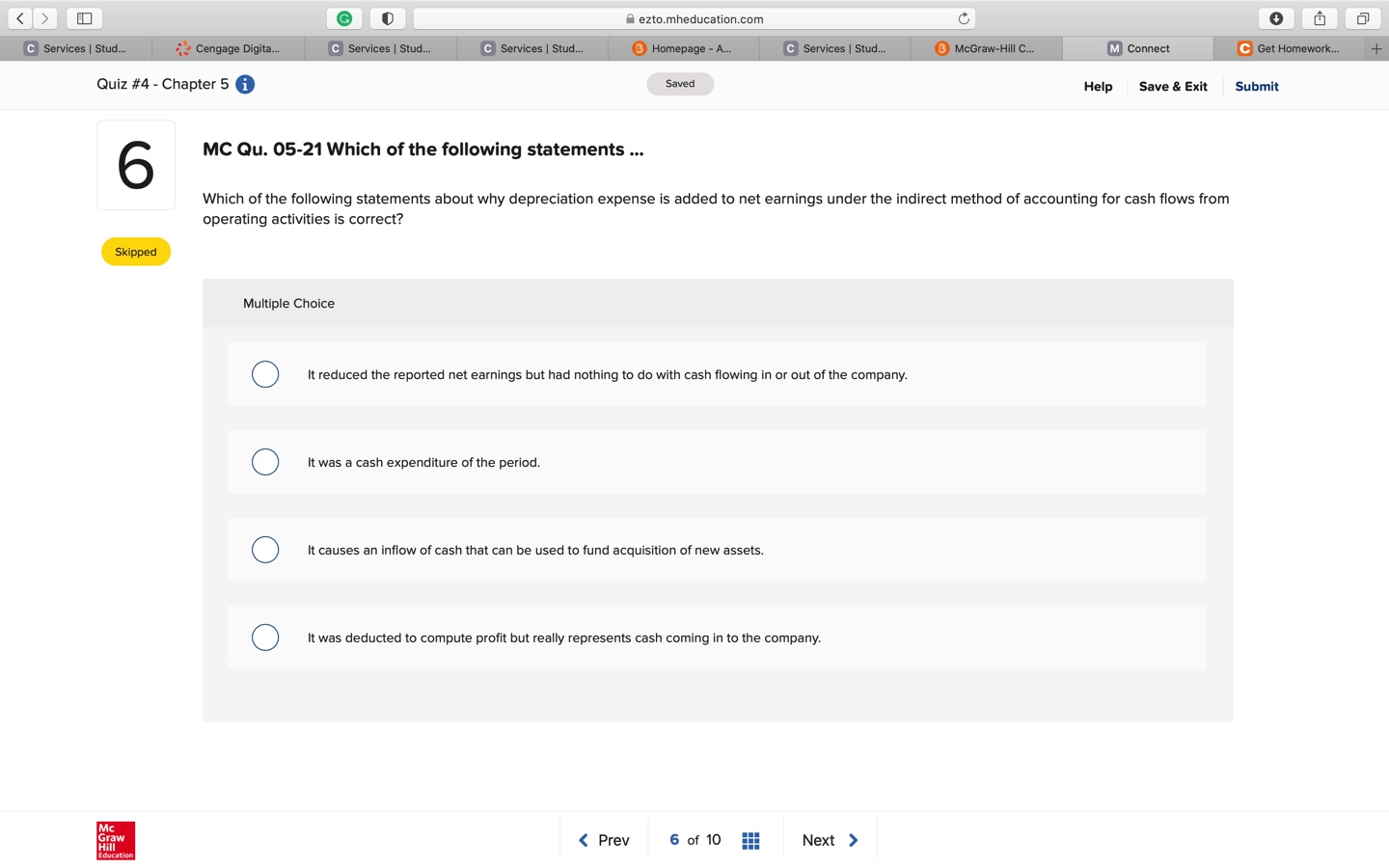This screenshot has width=1389, height=868.
Task: Click the McGraw Hill Education logo
Action: 115,840
